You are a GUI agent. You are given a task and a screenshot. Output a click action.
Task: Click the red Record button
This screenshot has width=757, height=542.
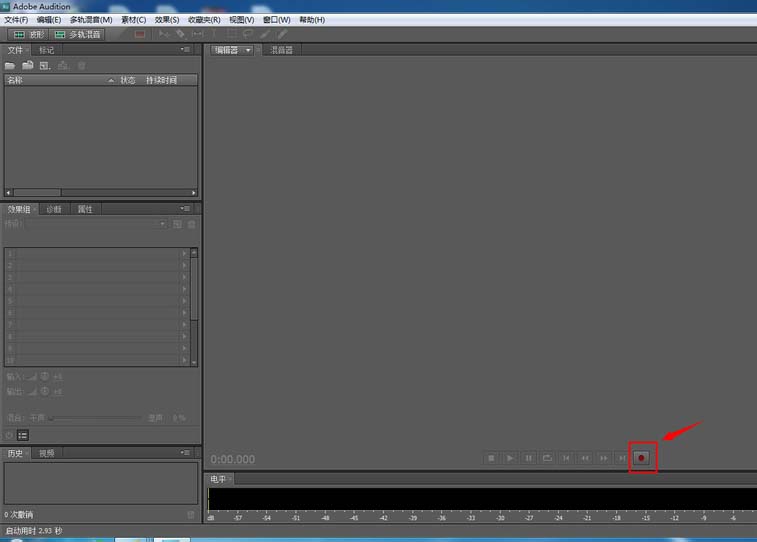(641, 458)
